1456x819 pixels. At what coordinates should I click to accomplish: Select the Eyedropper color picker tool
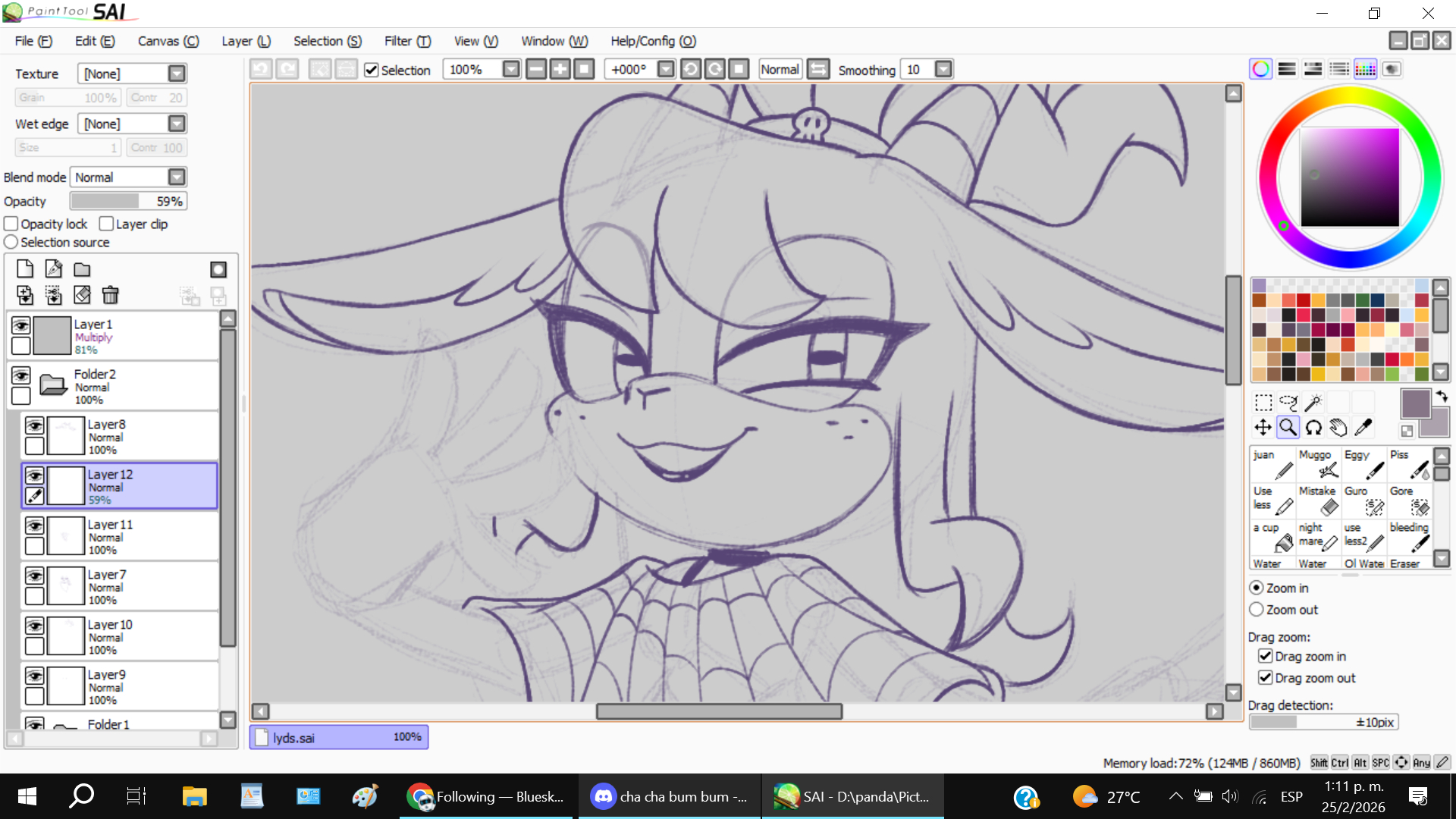pos(1363,428)
